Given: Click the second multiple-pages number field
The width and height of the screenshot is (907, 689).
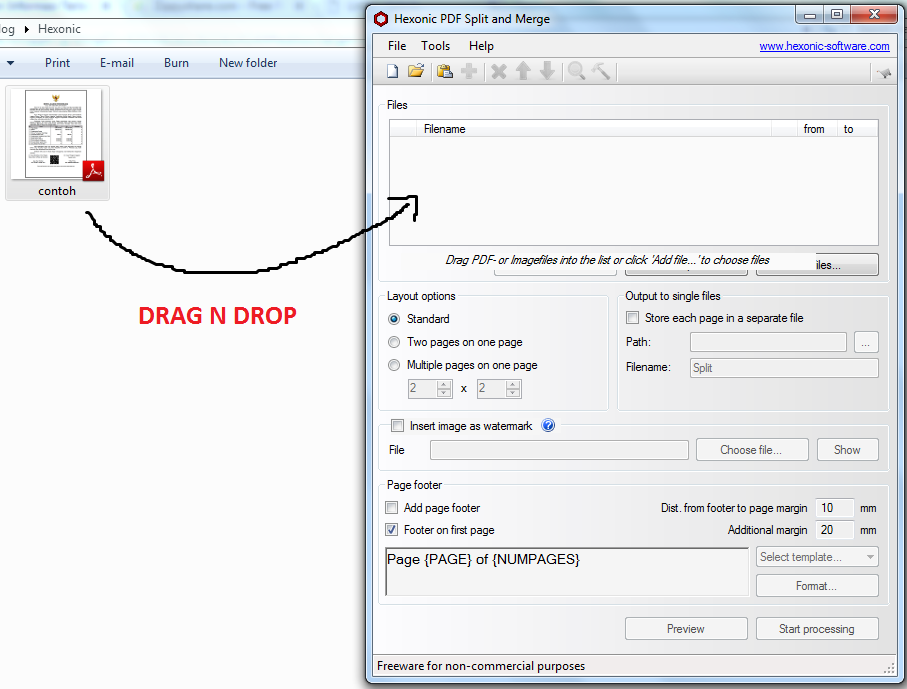Looking at the screenshot, I should click(x=492, y=389).
